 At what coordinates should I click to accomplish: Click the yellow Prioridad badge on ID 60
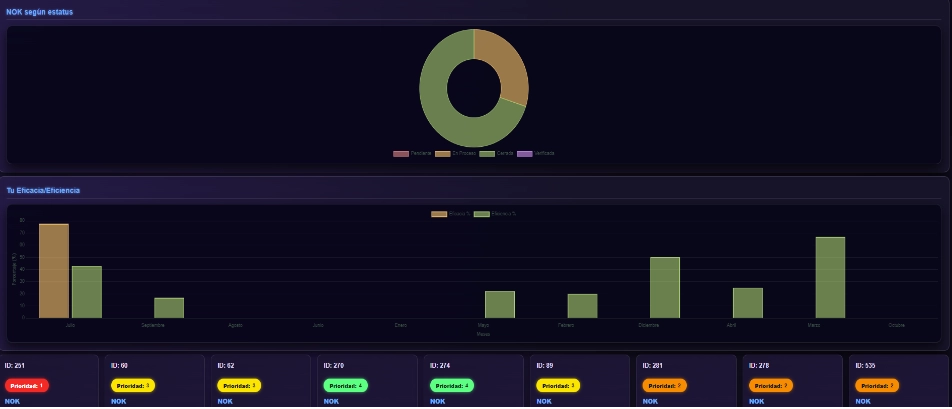point(133,385)
